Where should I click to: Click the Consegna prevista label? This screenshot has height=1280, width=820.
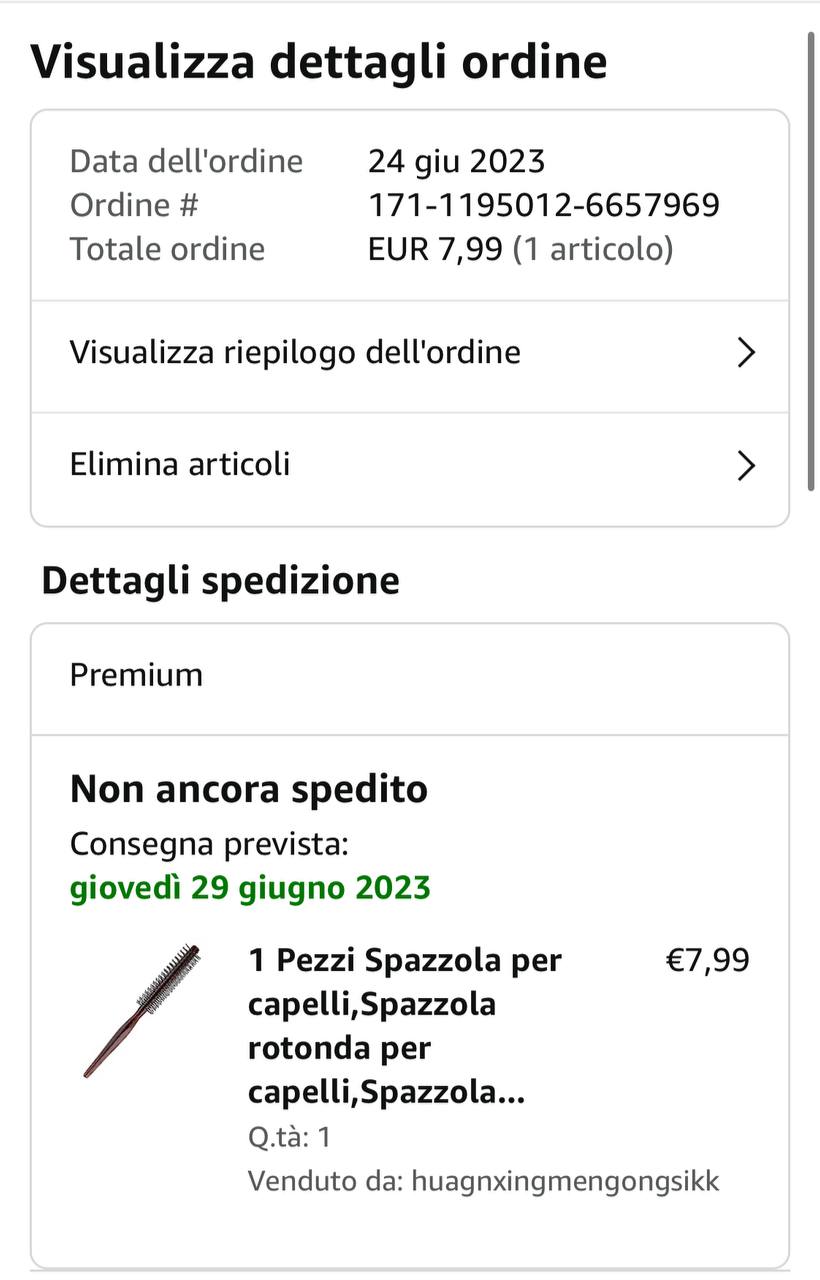click(209, 845)
